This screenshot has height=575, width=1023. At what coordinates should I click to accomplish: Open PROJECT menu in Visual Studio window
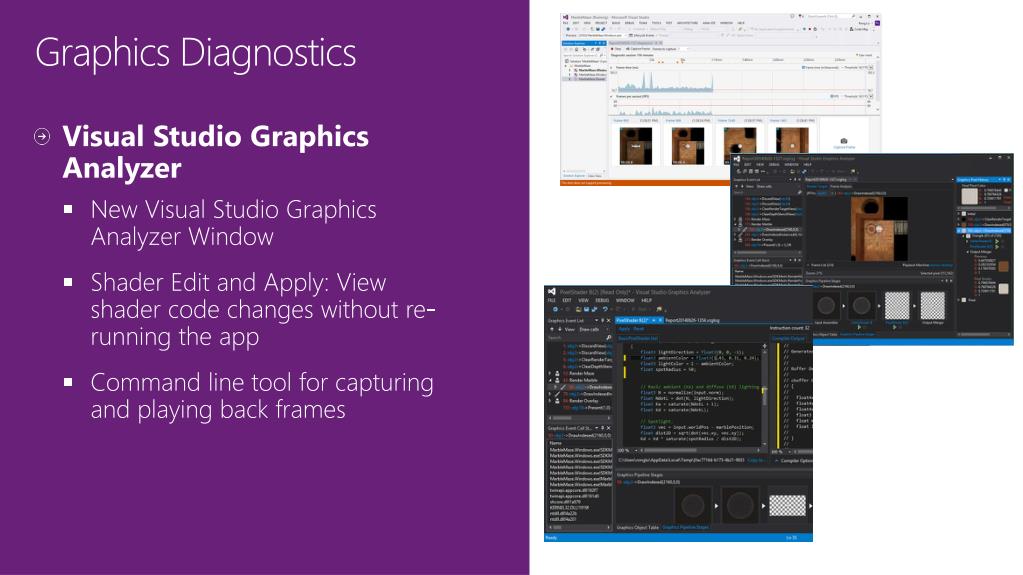click(601, 23)
